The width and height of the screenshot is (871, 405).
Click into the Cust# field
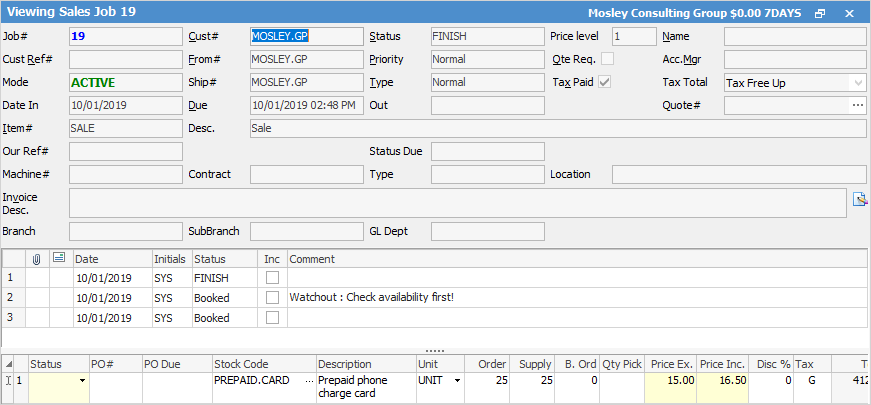coord(306,36)
